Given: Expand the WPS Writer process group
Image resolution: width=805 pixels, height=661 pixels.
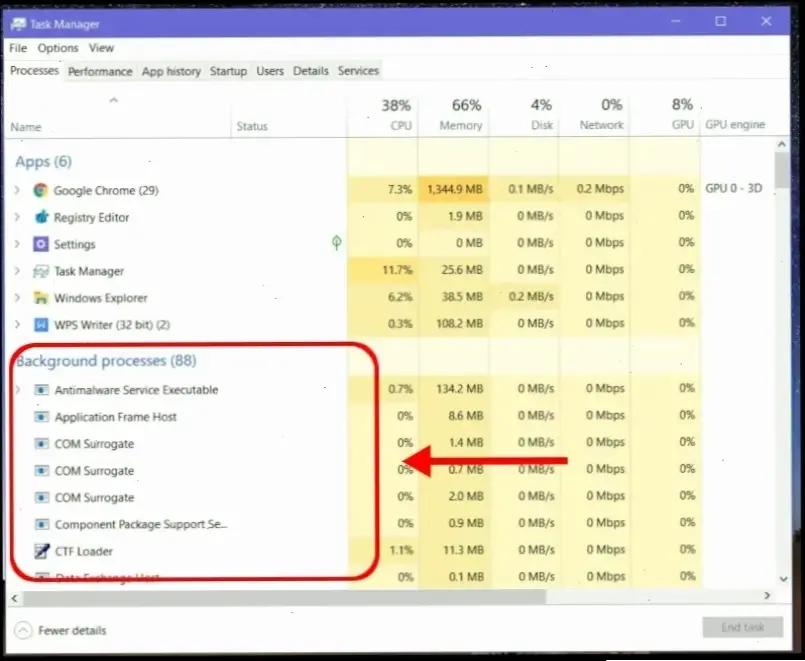Looking at the screenshot, I should pyautogui.click(x=17, y=325).
